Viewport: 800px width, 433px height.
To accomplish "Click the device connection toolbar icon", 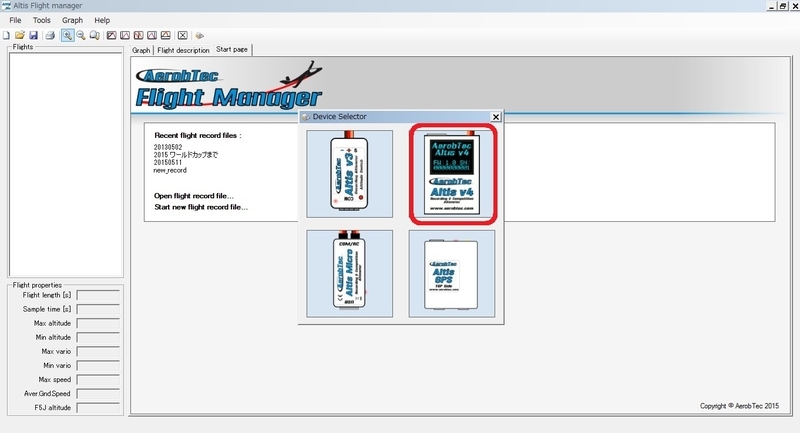I will (199, 35).
